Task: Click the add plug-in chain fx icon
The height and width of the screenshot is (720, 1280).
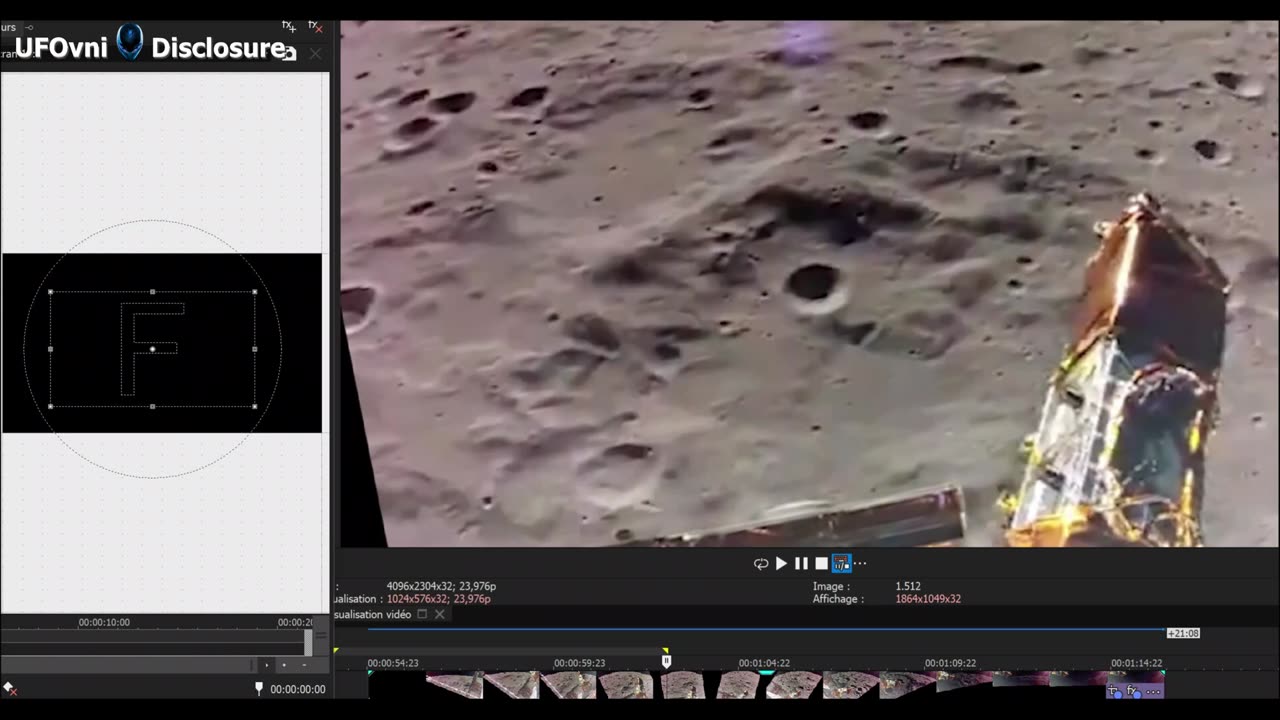Action: [289, 25]
